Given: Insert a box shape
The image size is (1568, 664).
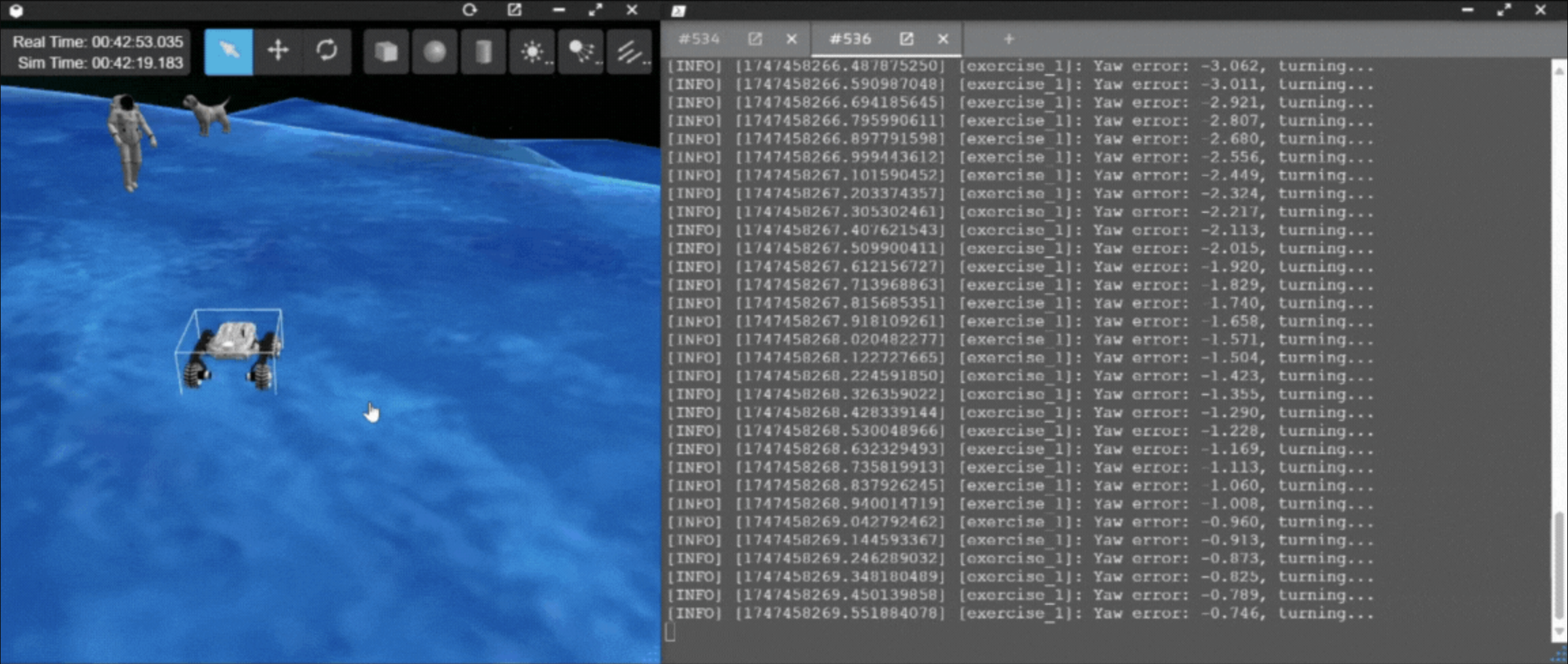Looking at the screenshot, I should [x=386, y=52].
